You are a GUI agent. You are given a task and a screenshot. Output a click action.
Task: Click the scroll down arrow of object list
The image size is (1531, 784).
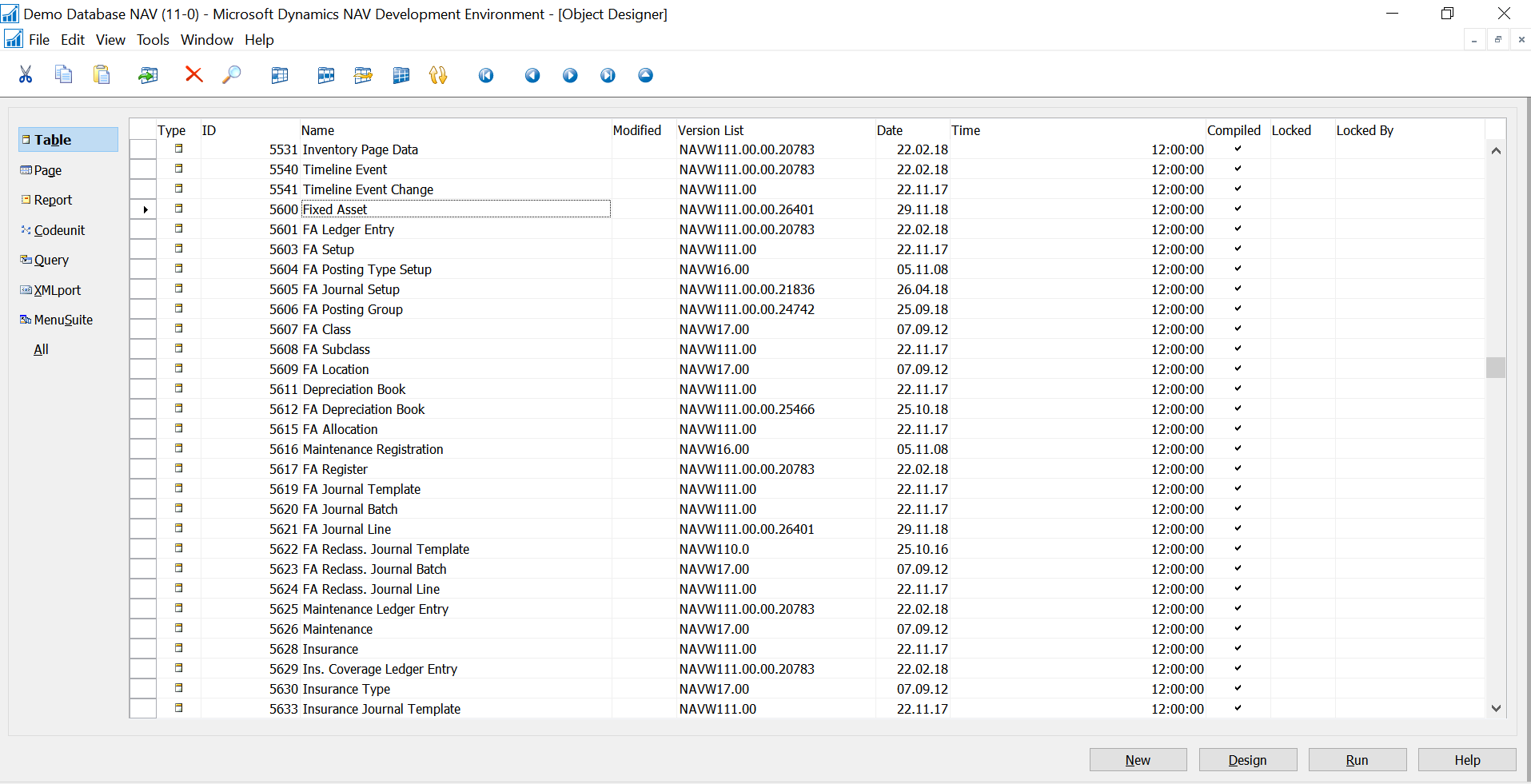[1496, 708]
